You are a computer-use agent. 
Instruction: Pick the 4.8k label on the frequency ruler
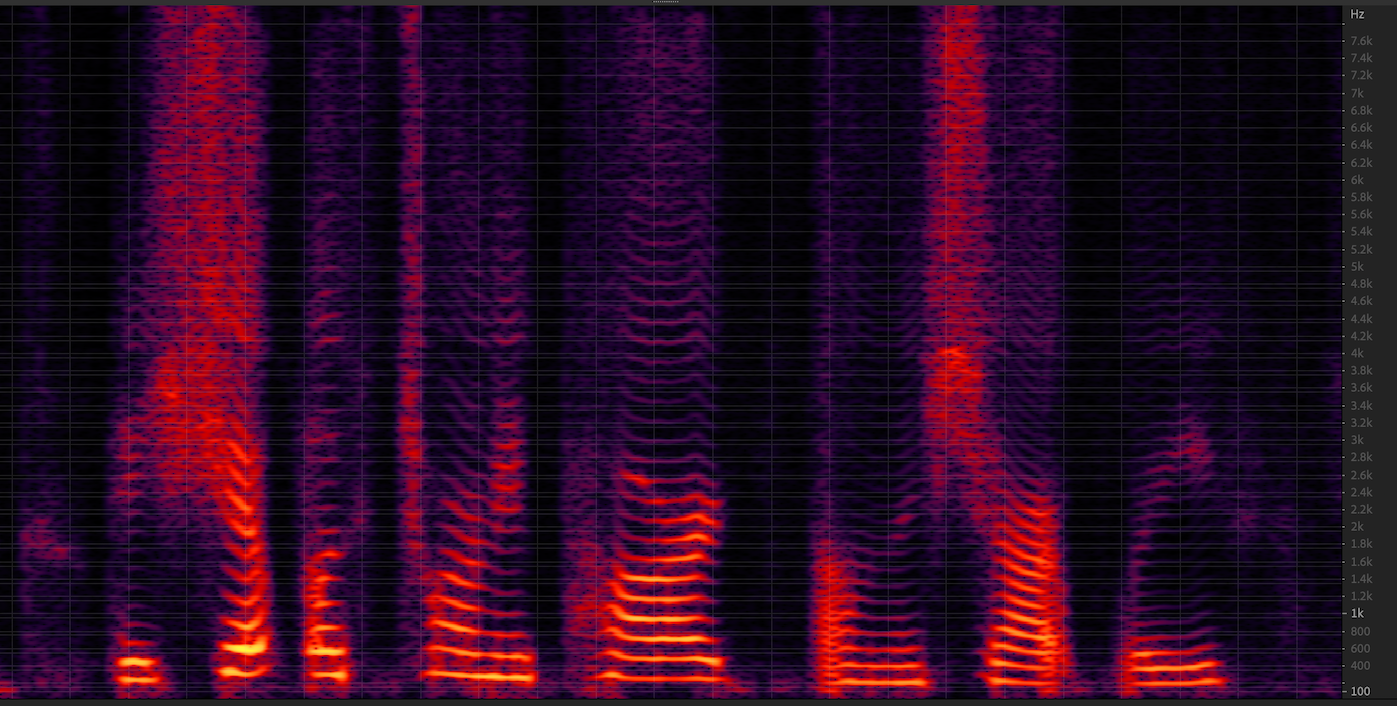pyautogui.click(x=1360, y=284)
